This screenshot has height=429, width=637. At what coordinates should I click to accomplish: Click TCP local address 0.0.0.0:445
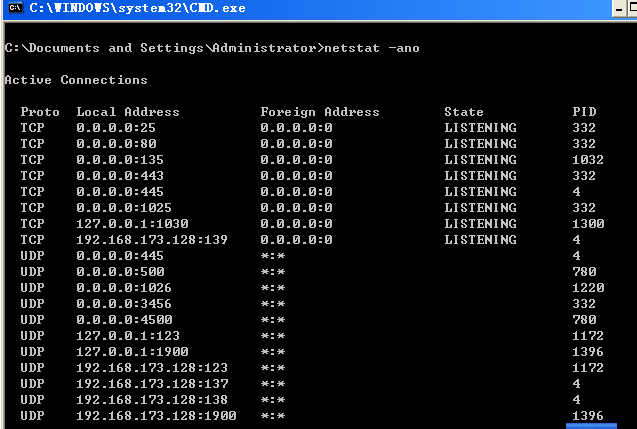tap(120, 191)
